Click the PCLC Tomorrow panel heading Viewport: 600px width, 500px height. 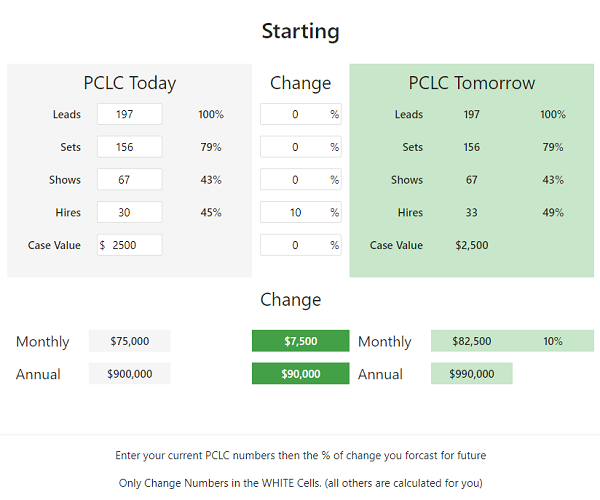pos(471,83)
